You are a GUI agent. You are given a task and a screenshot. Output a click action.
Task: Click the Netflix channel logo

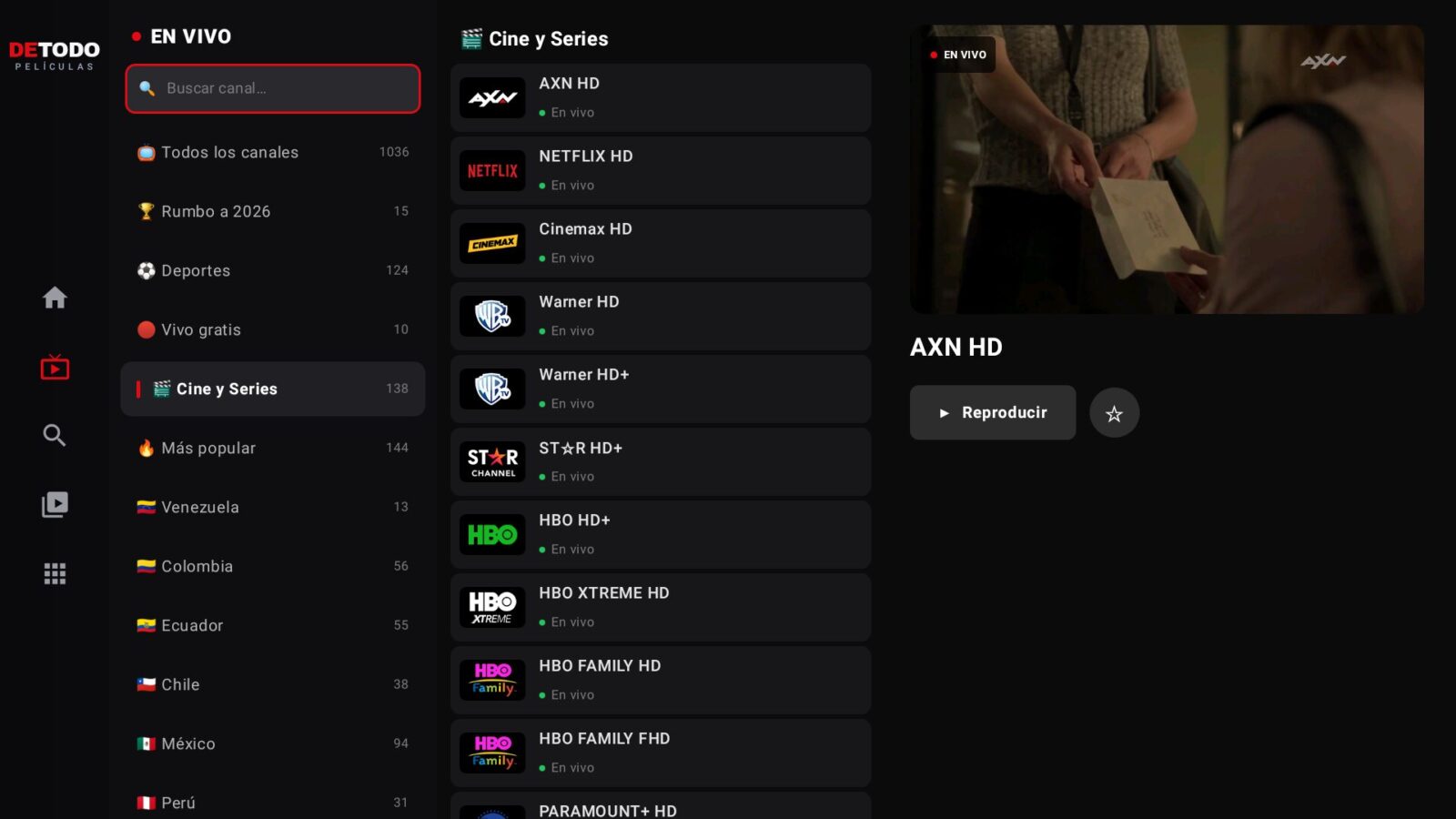[492, 171]
